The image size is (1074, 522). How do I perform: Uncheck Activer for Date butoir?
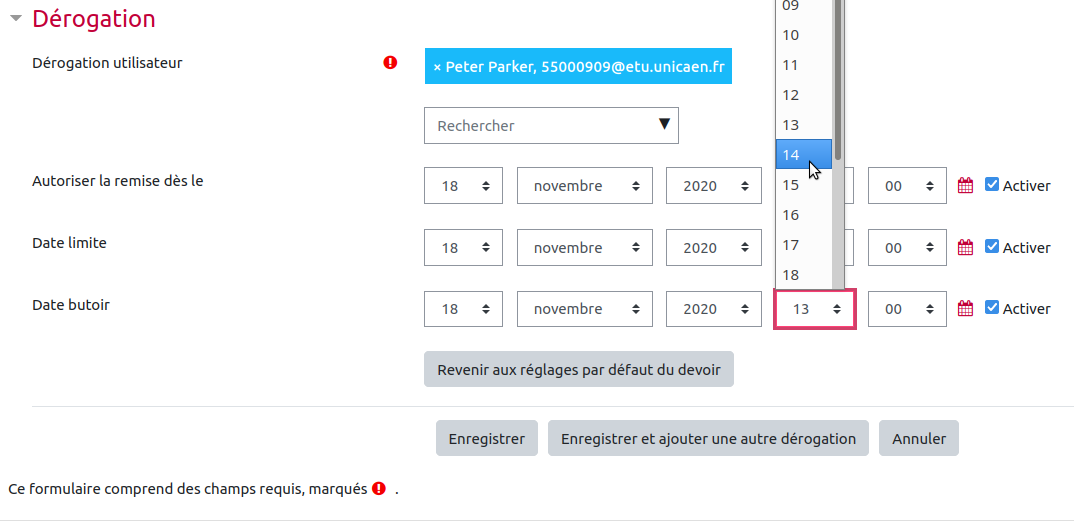(x=992, y=308)
